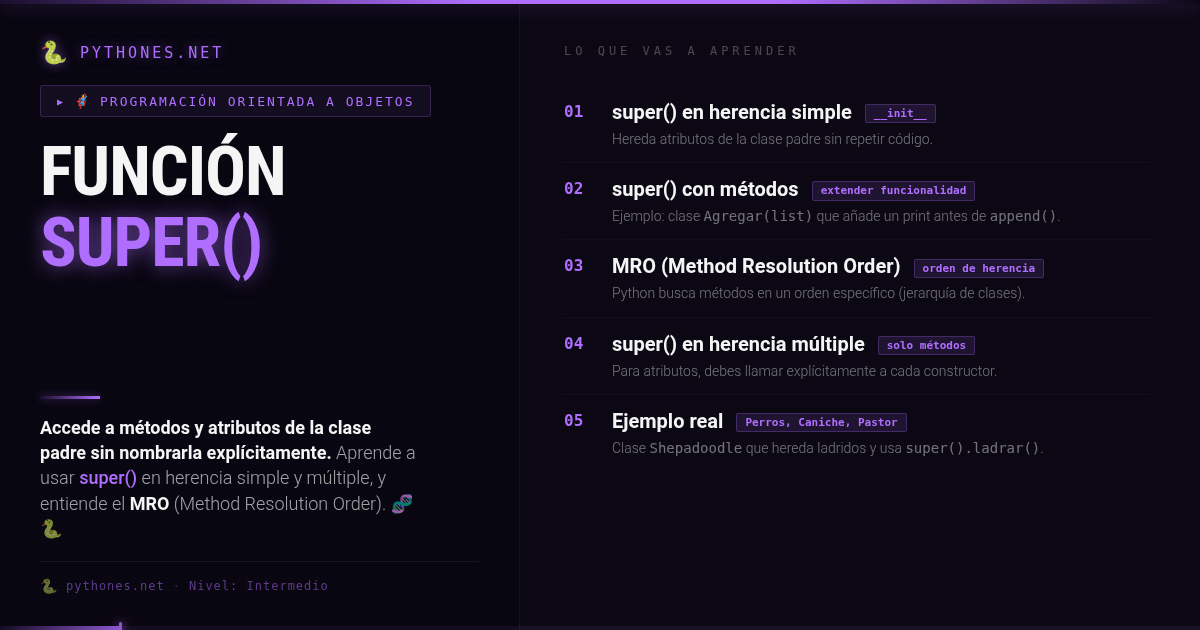The width and height of the screenshot is (1200, 630).
Task: Open the LO QUE VAS A APRENDER section
Action: pos(681,50)
